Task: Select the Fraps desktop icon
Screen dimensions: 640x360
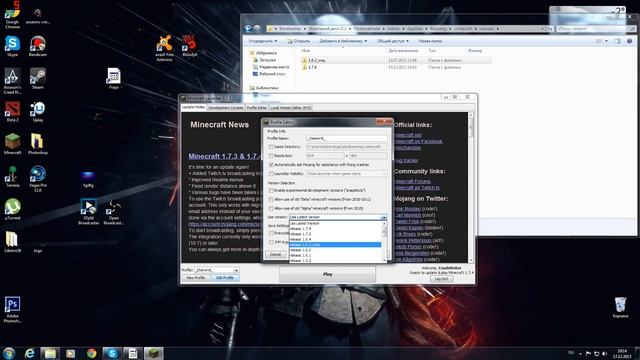Action: tap(113, 78)
